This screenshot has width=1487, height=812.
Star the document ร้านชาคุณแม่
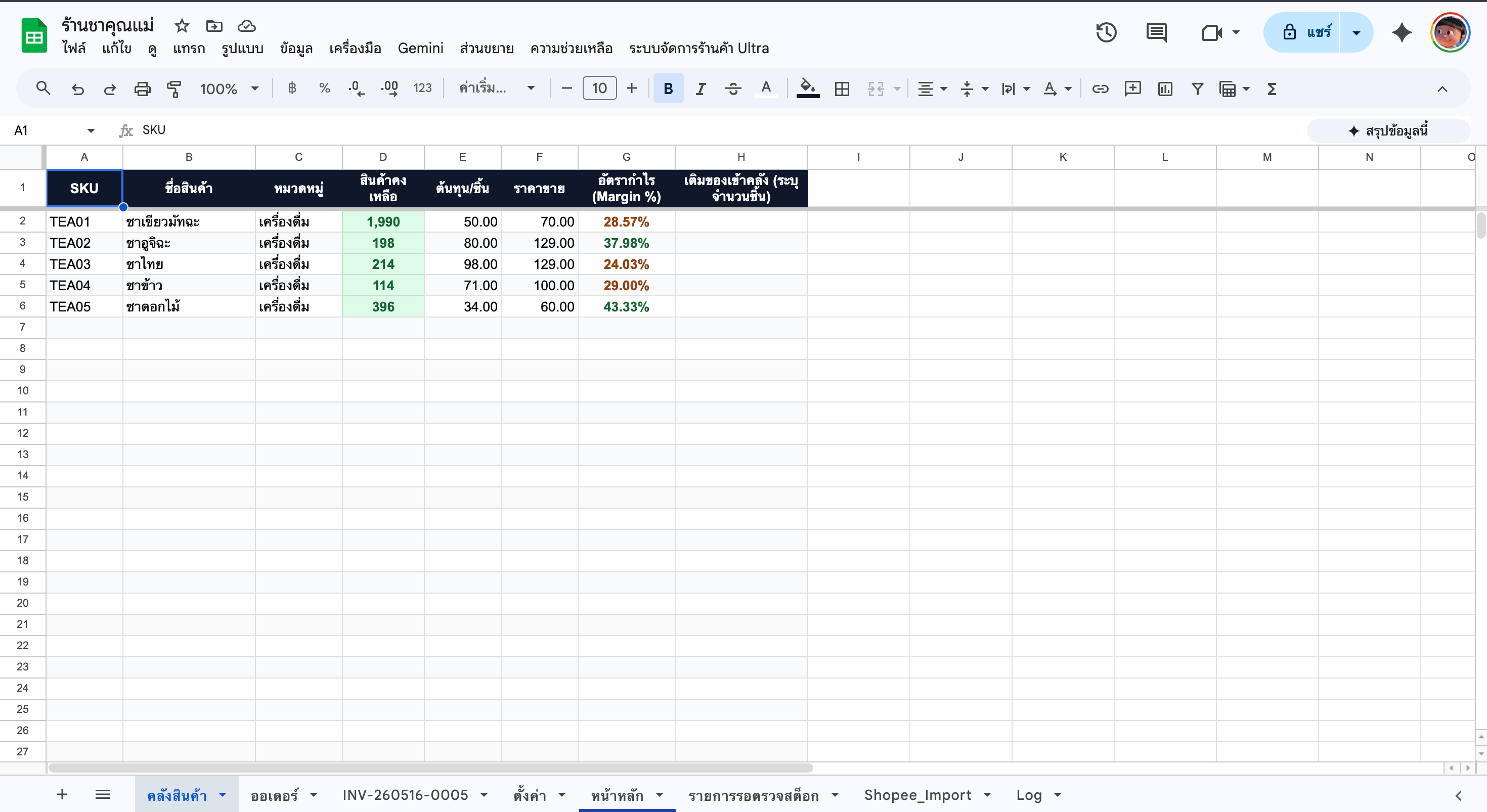182,25
